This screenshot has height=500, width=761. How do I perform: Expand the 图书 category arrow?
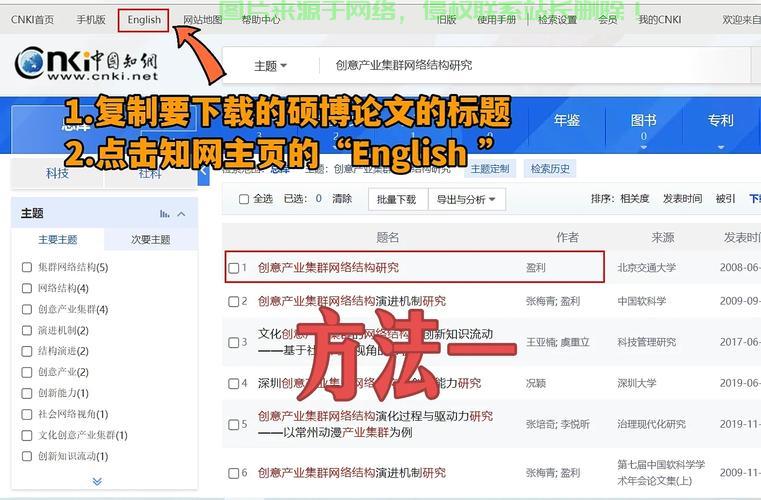pyautogui.click(x=644, y=147)
